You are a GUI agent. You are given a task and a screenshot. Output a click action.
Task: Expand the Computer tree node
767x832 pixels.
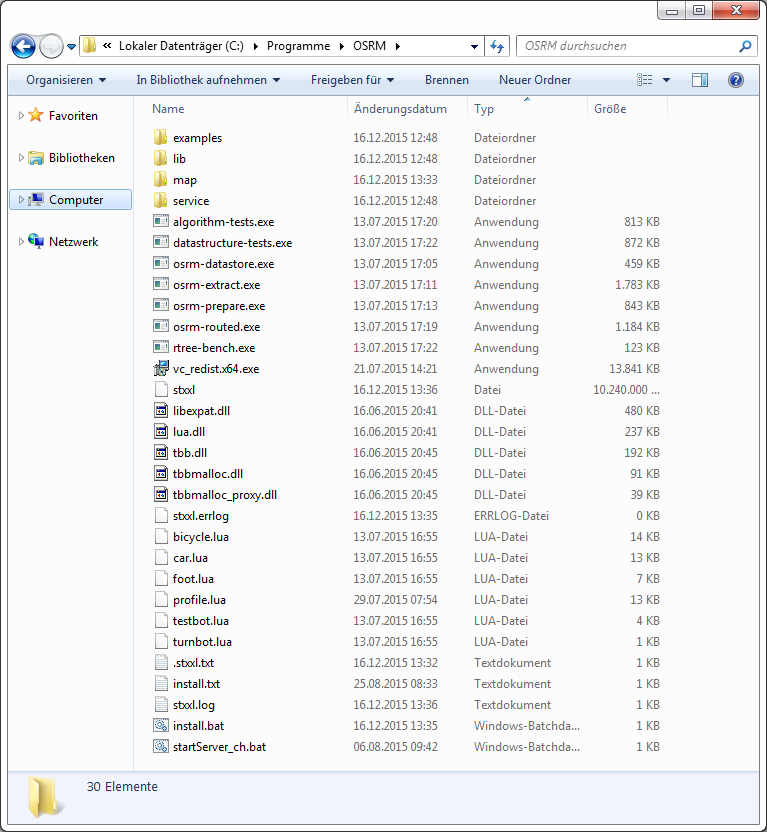[21, 200]
